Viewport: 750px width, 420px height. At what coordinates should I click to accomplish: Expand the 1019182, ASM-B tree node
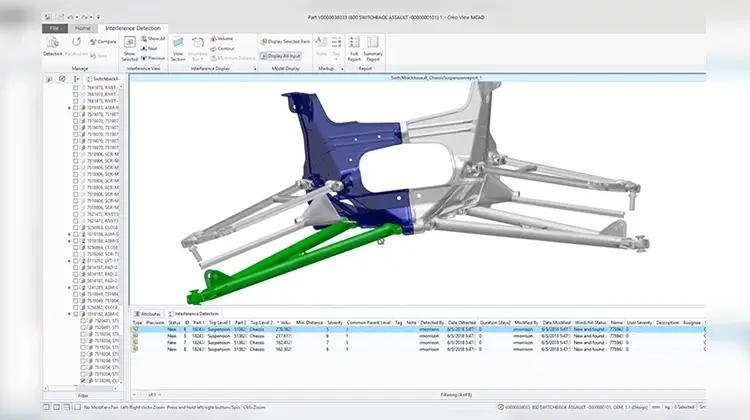[x=69, y=108]
